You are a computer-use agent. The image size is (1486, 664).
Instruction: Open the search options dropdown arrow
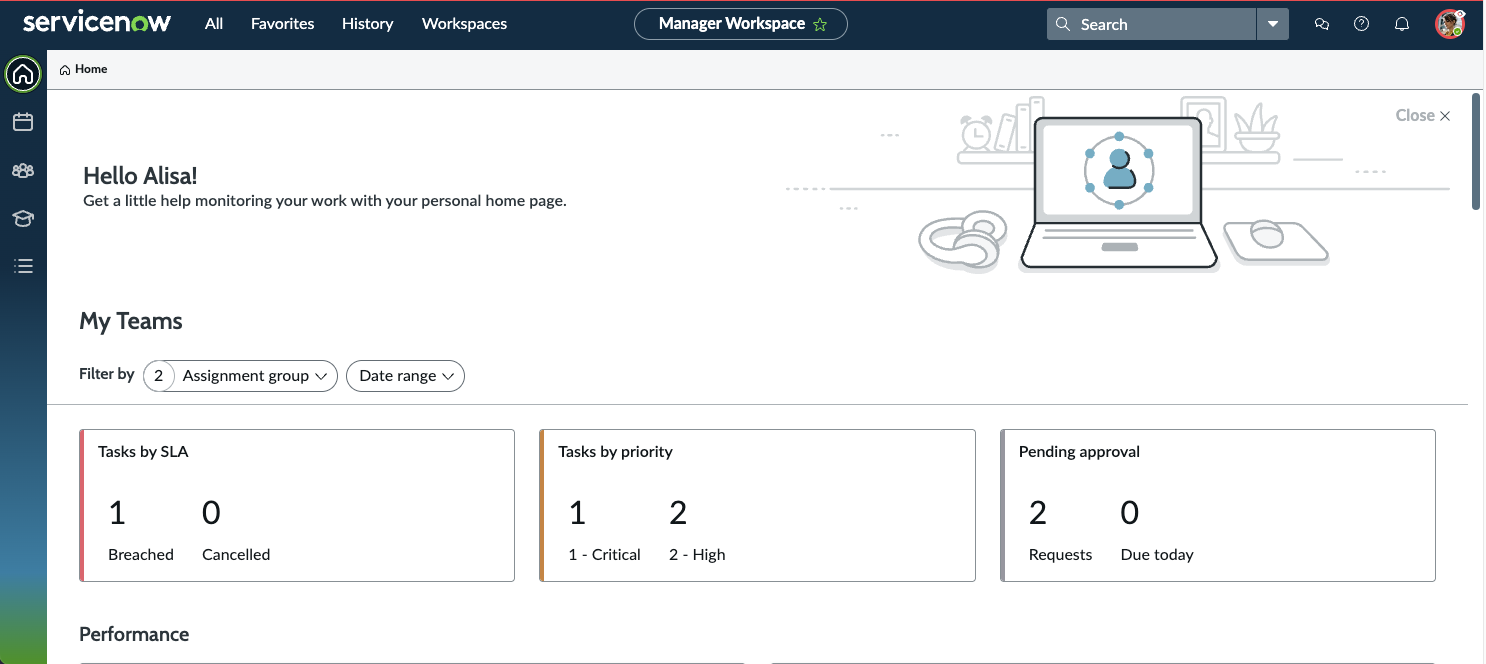(1273, 25)
